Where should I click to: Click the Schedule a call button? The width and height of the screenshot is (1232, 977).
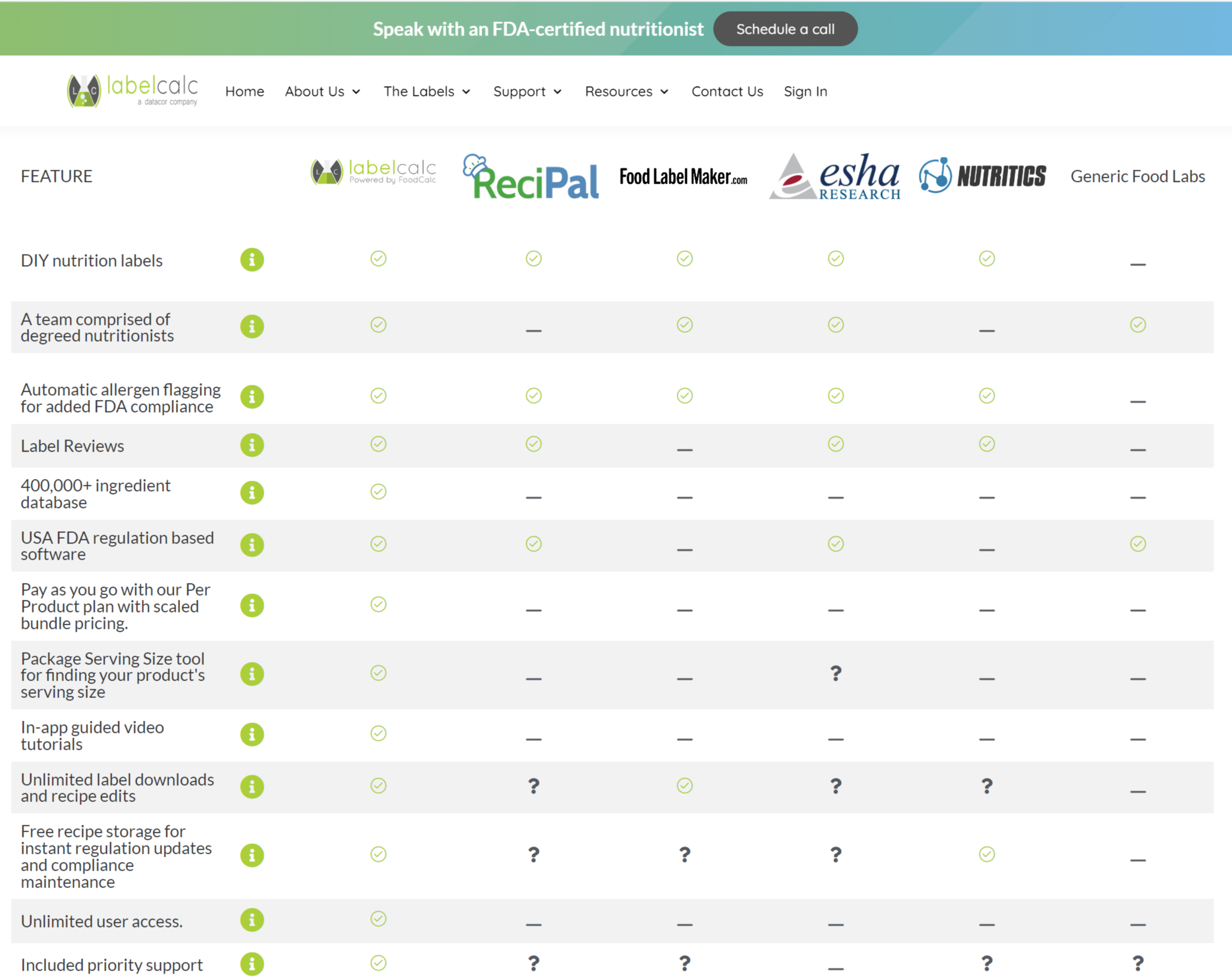coord(786,28)
